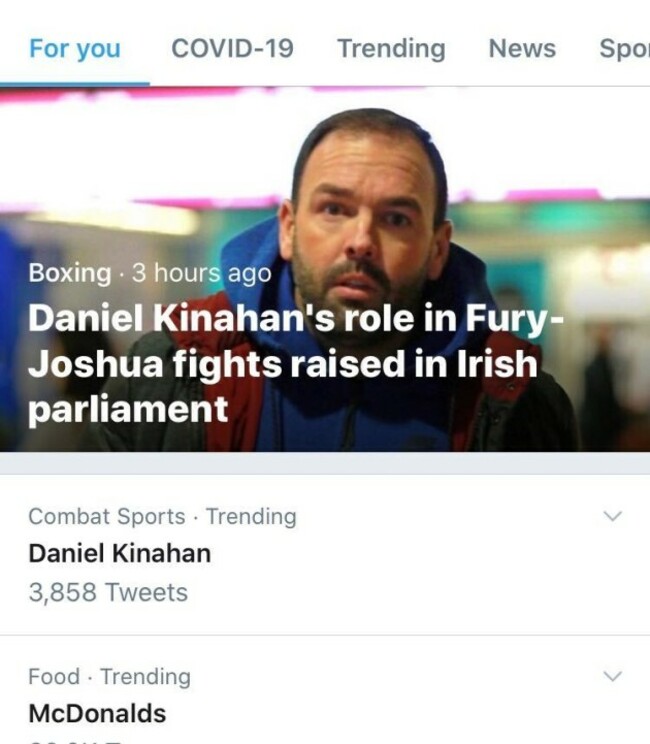The width and height of the screenshot is (650, 744).
Task: Switch to the COVID-19 tab
Action: point(232,48)
